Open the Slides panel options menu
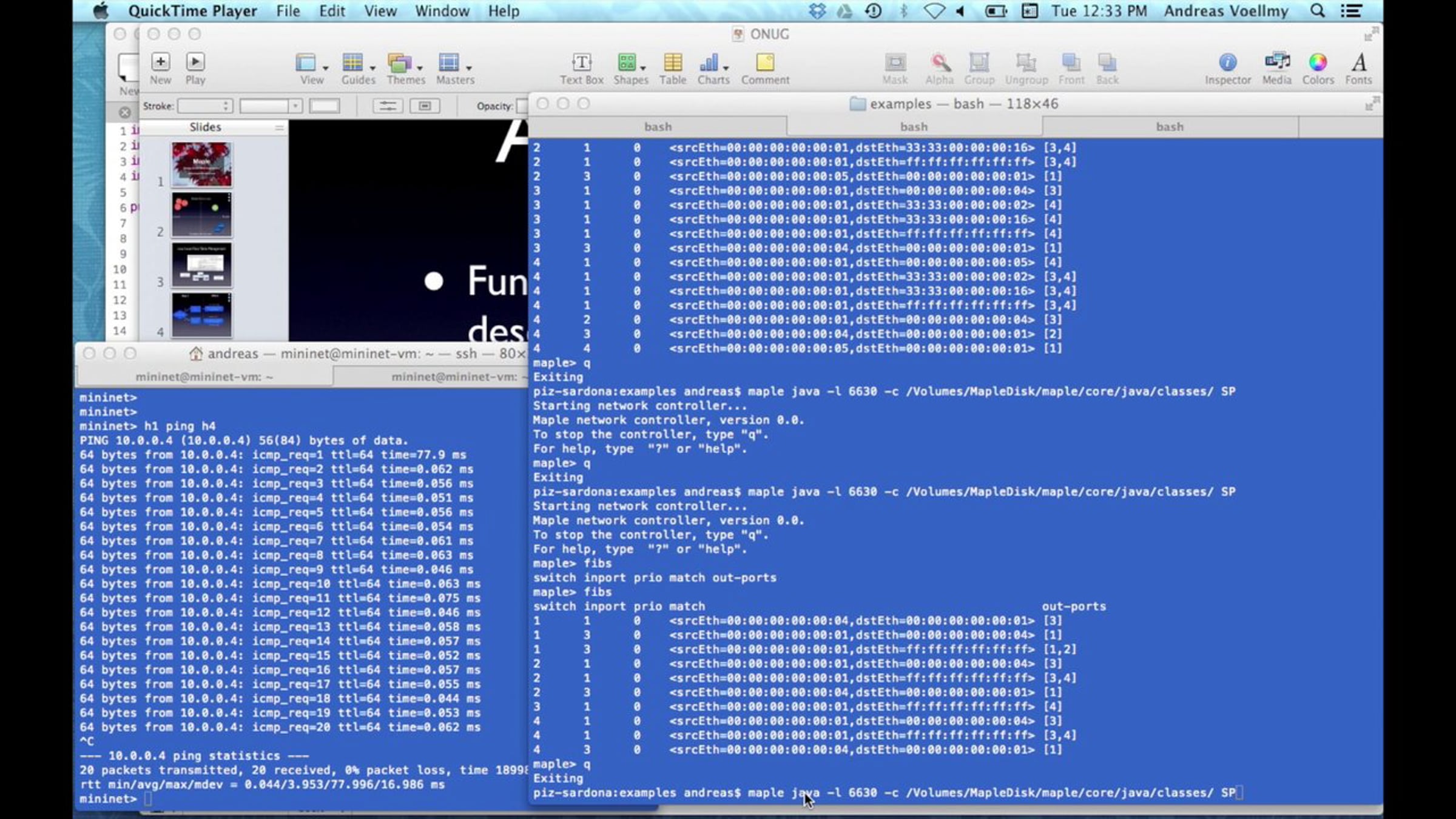The width and height of the screenshot is (1456, 819). (279, 127)
